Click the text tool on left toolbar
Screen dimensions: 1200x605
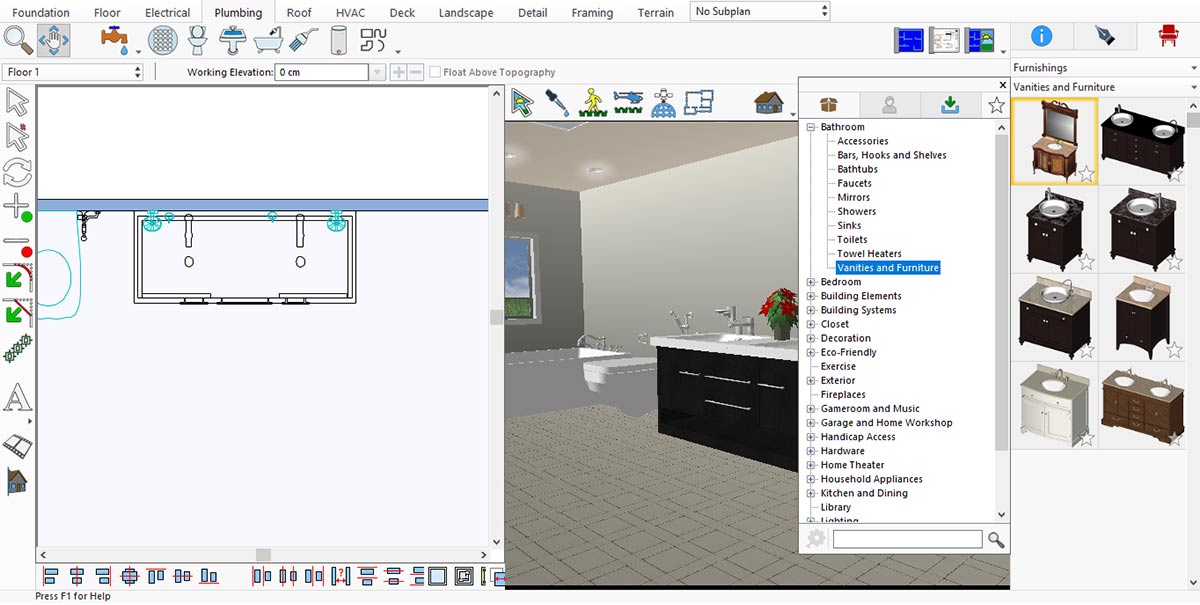click(x=18, y=399)
